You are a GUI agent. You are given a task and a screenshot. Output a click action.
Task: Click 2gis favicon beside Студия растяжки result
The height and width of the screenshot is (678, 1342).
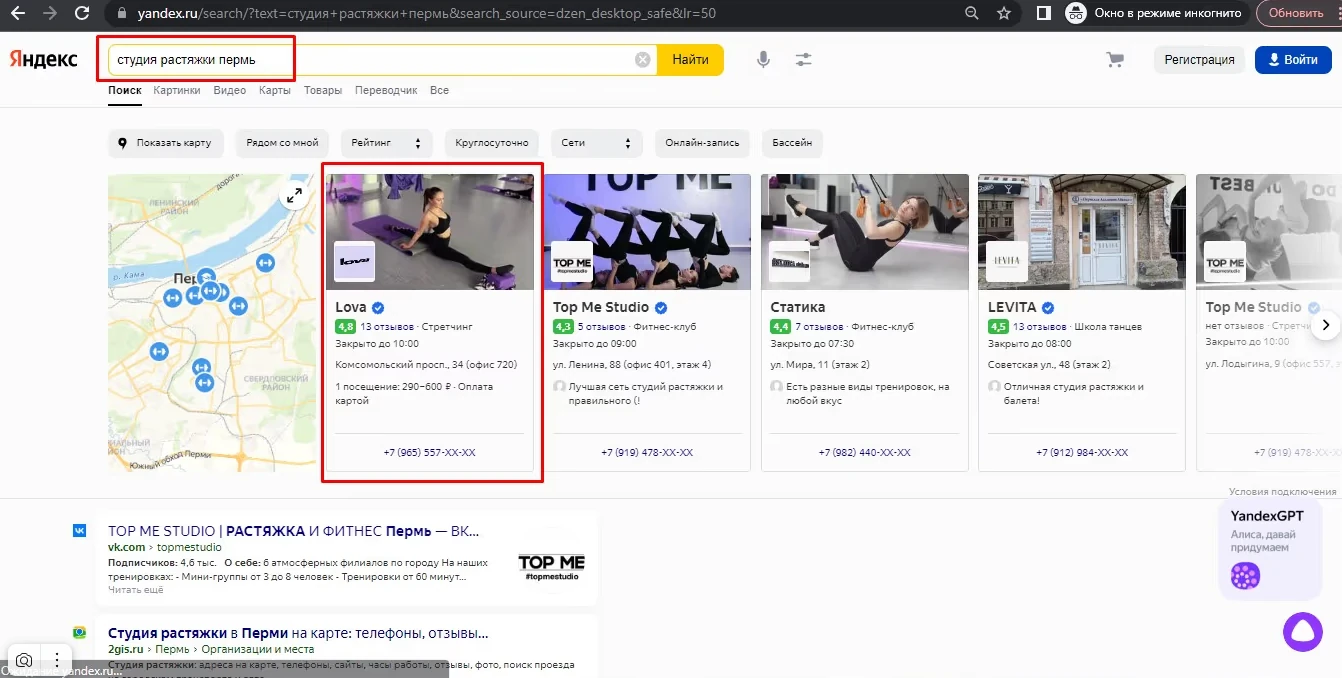pyautogui.click(x=79, y=632)
